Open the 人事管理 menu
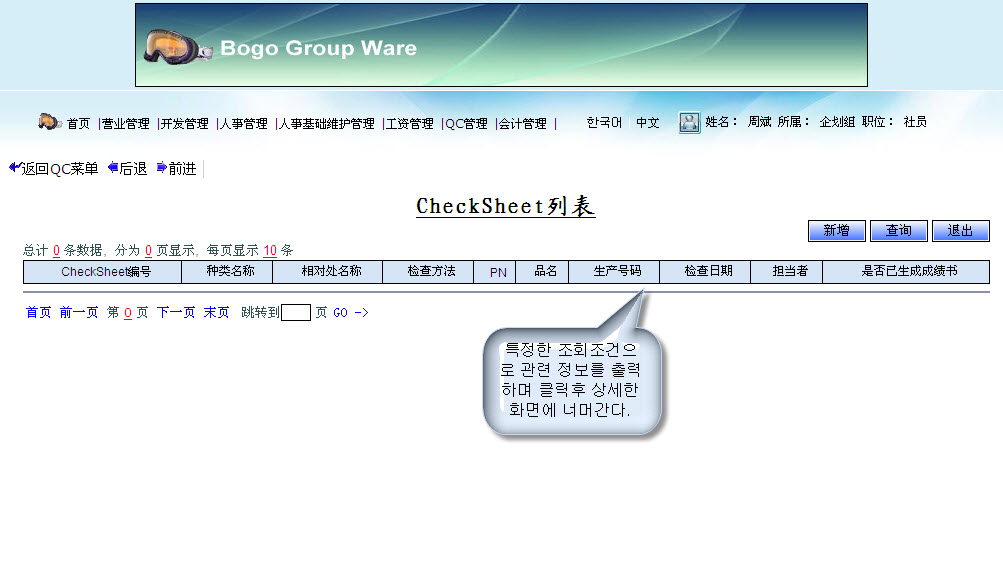Screen dimensions: 1003x570 243,123
